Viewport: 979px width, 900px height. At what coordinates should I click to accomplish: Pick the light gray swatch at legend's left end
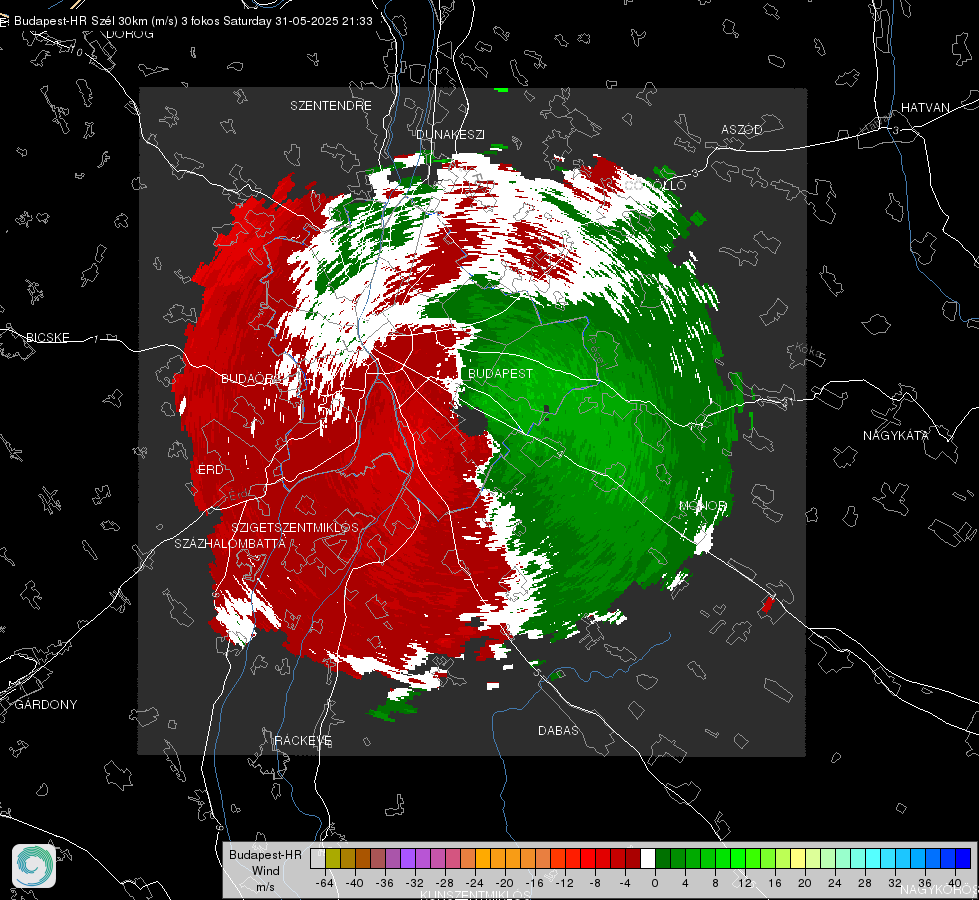point(318,858)
